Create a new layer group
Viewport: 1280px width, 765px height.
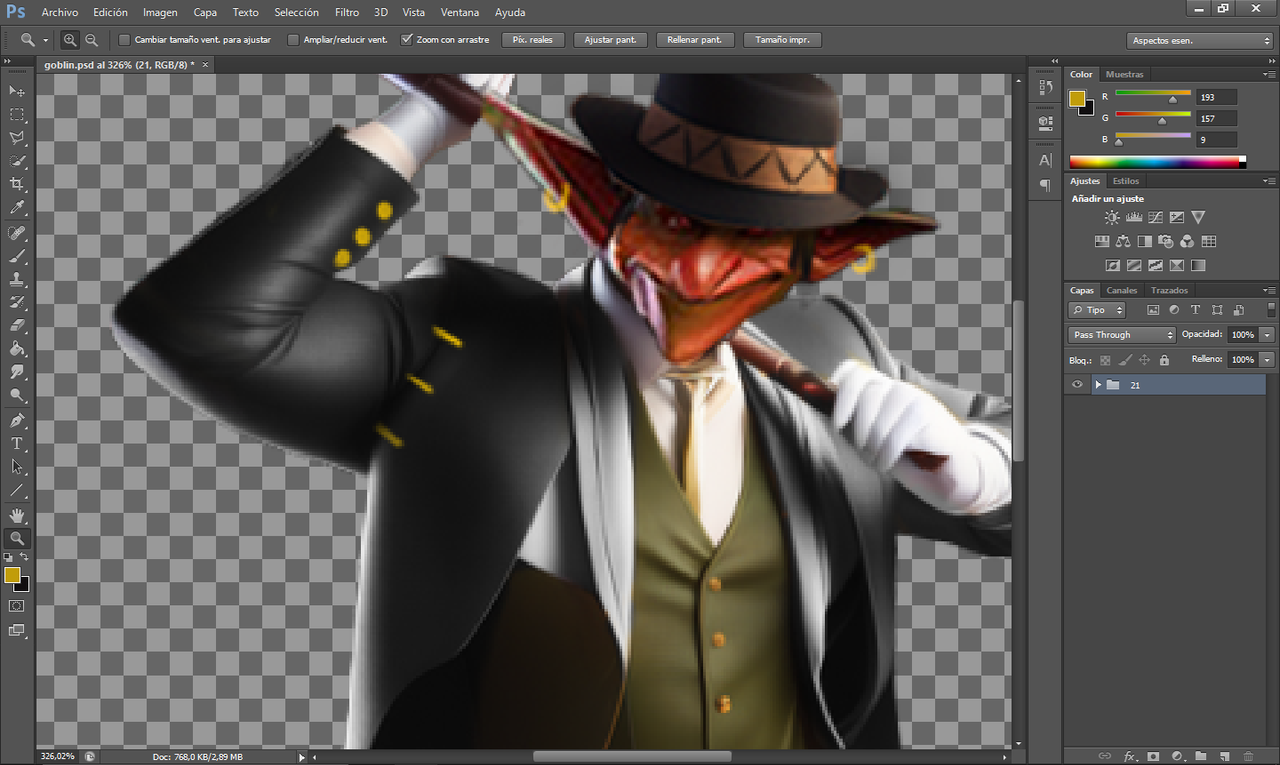click(1201, 756)
